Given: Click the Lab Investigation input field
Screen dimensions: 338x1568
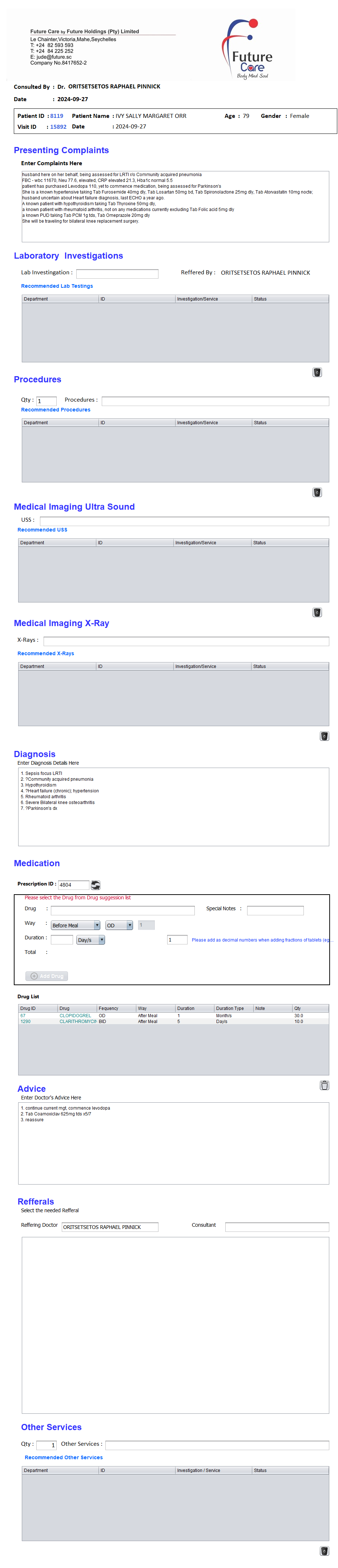Looking at the screenshot, I should 117,273.
